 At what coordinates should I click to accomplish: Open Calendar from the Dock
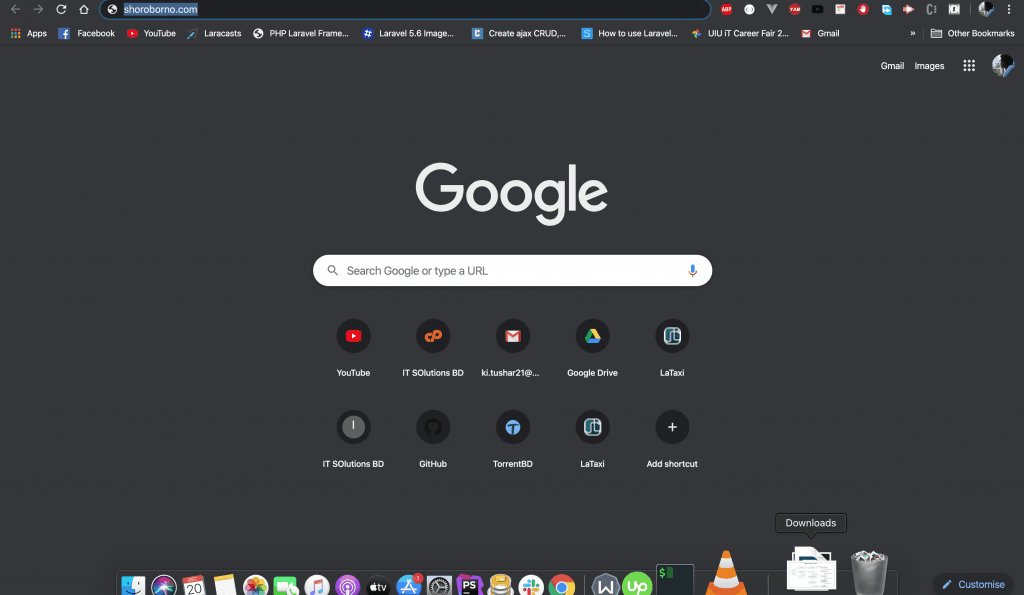194,585
